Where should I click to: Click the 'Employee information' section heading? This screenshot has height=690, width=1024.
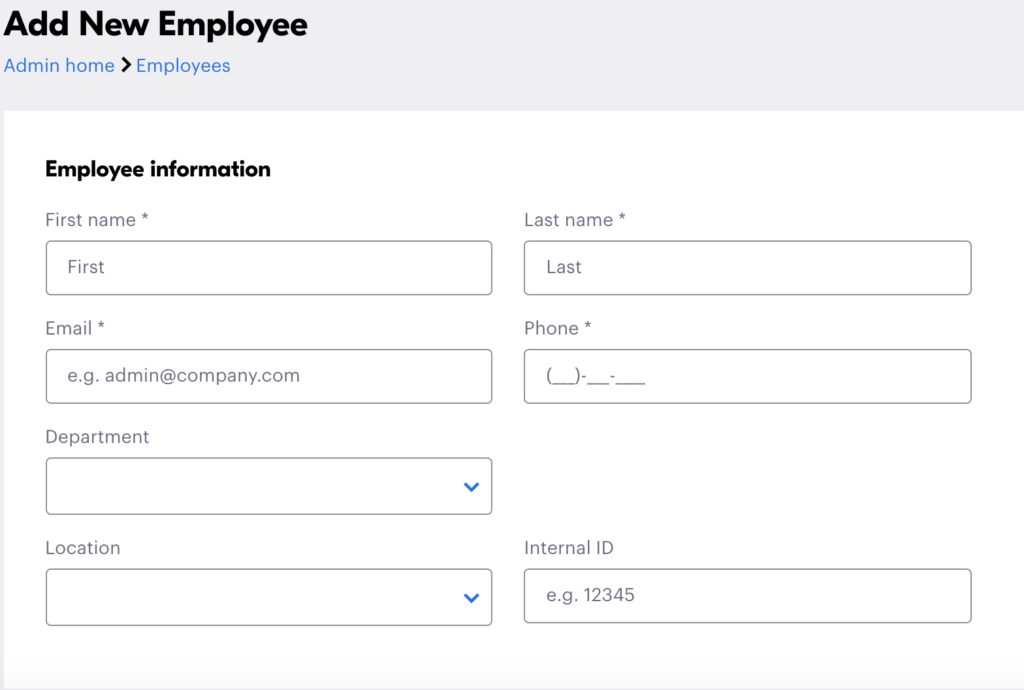(157, 170)
